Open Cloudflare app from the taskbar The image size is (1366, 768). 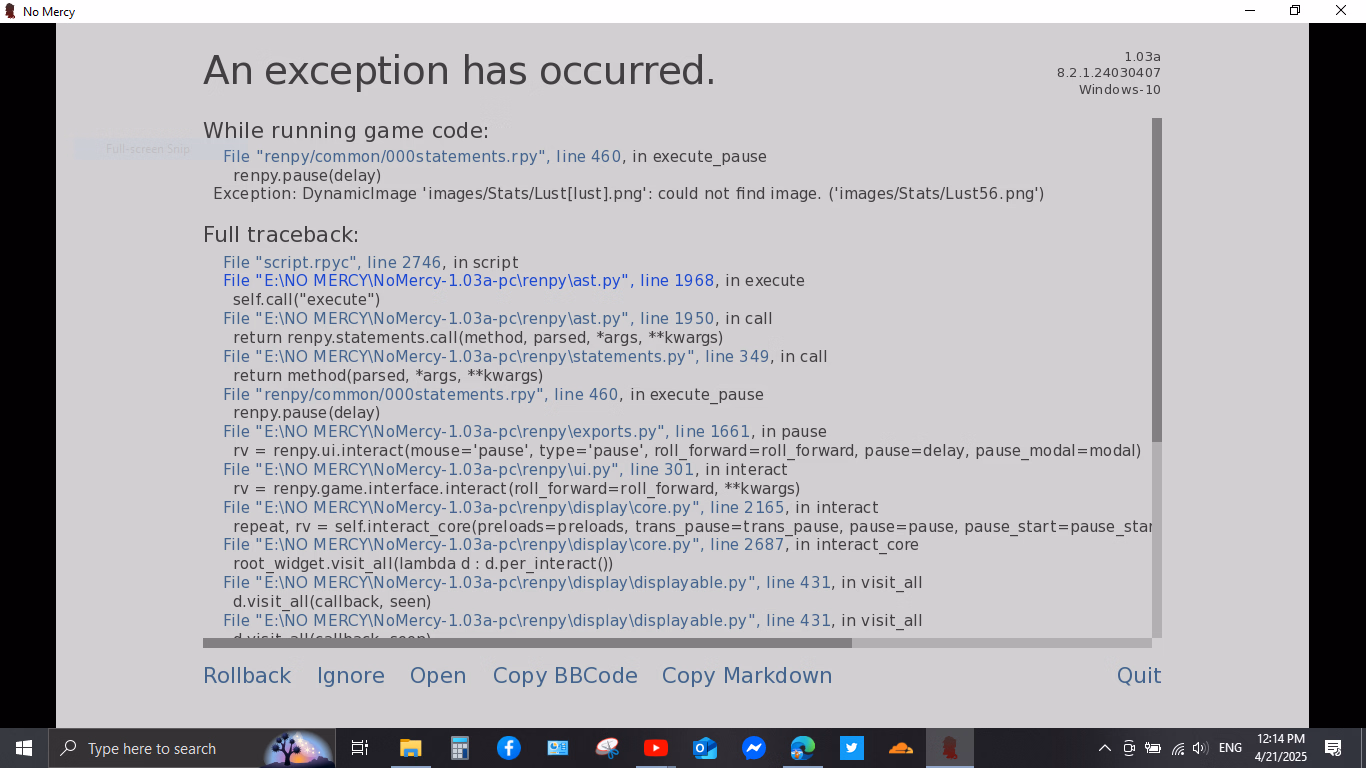(x=901, y=748)
